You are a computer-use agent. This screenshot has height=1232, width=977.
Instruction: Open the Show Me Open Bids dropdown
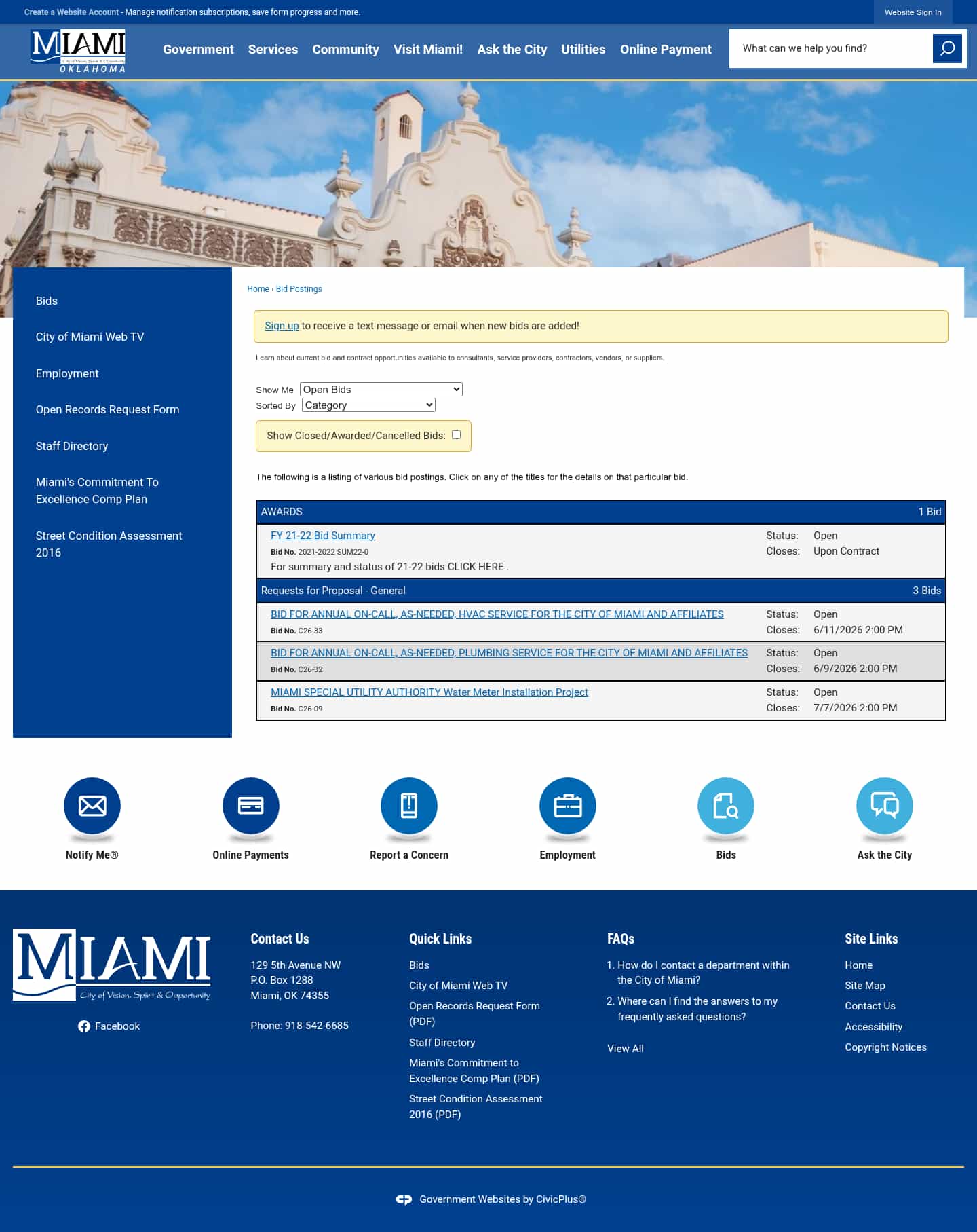tap(381, 389)
